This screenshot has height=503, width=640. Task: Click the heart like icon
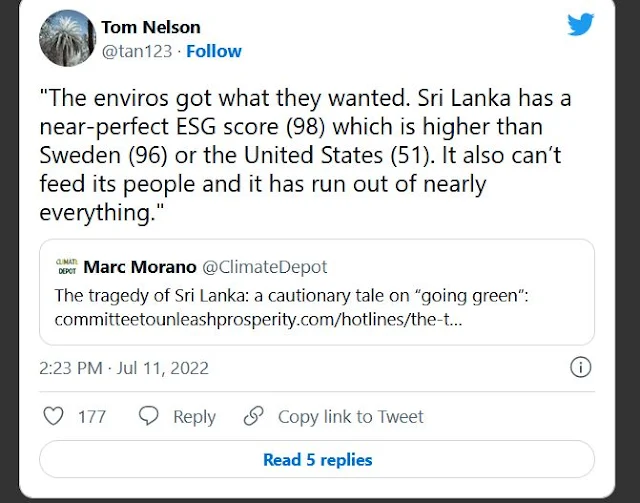[55, 416]
